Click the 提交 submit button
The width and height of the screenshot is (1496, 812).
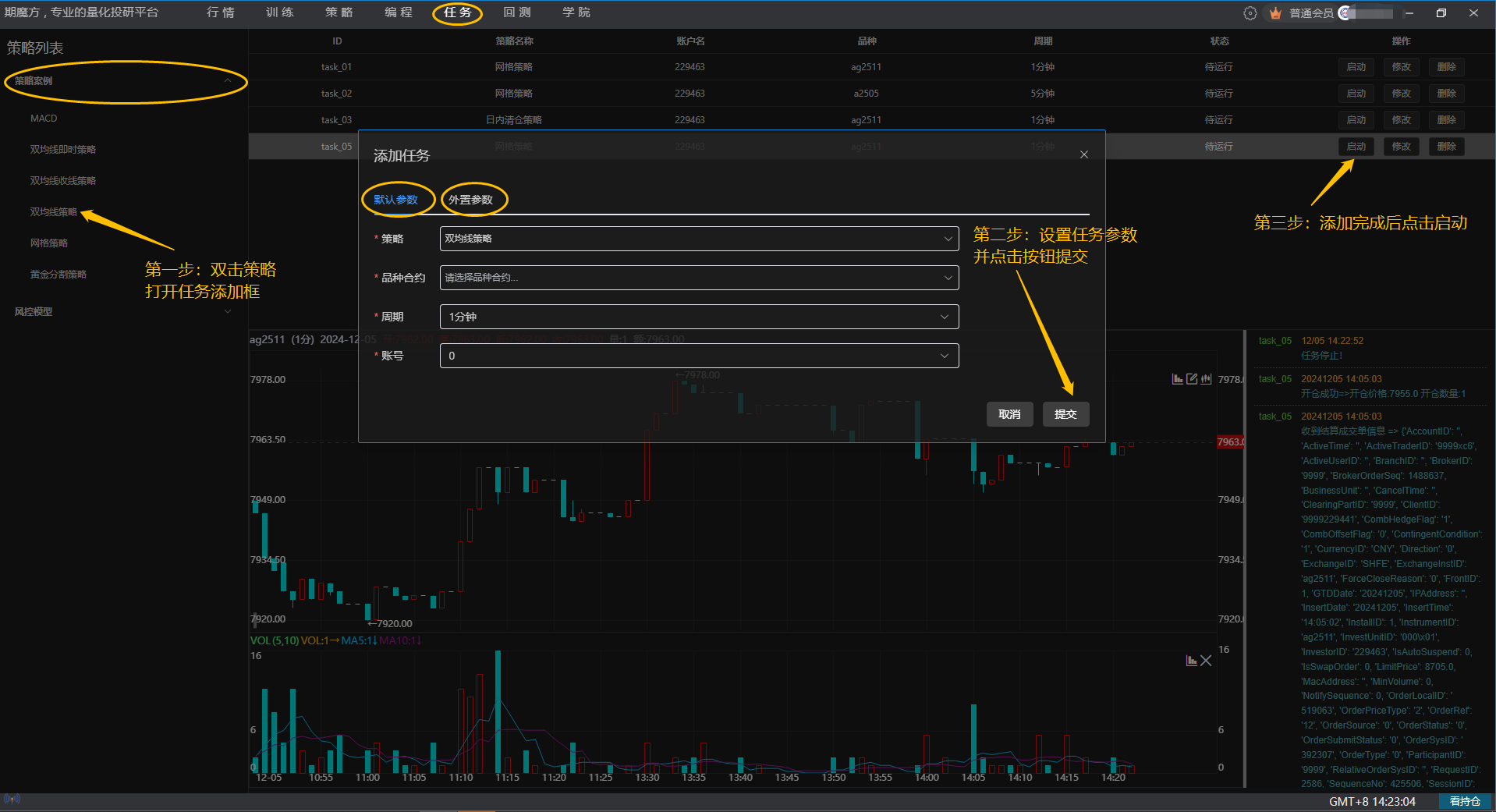(1065, 414)
